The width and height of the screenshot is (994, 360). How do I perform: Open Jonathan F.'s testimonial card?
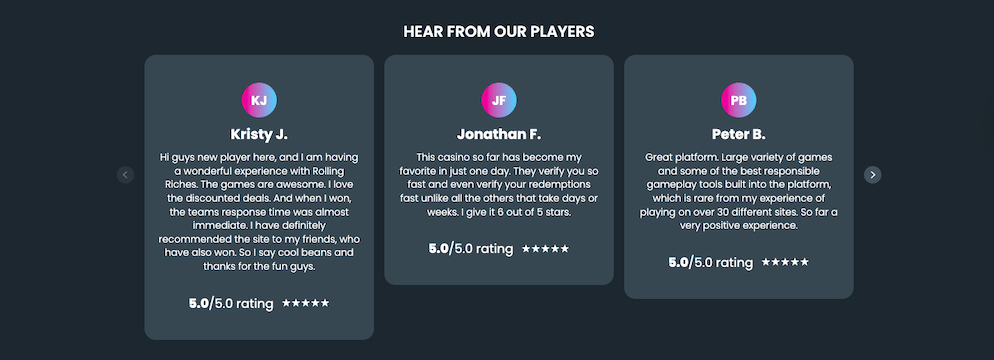pyautogui.click(x=499, y=170)
